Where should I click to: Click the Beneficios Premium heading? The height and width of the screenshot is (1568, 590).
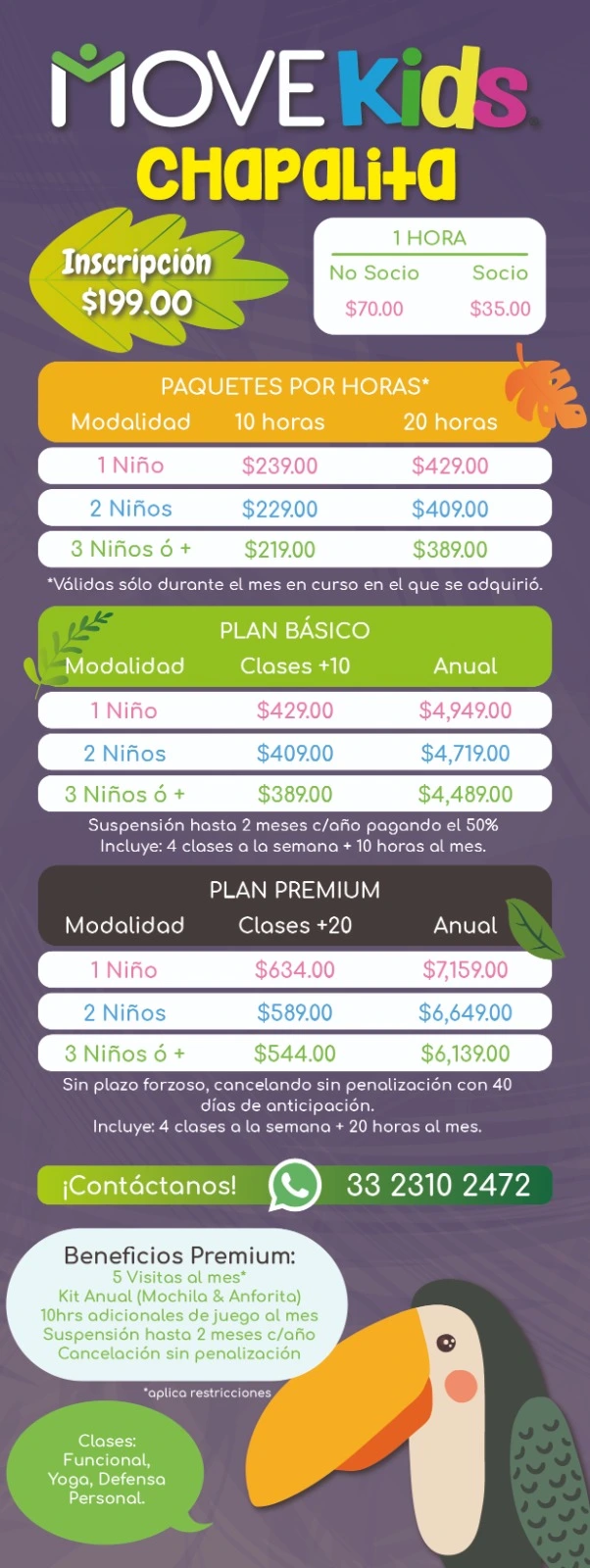[x=179, y=1255]
